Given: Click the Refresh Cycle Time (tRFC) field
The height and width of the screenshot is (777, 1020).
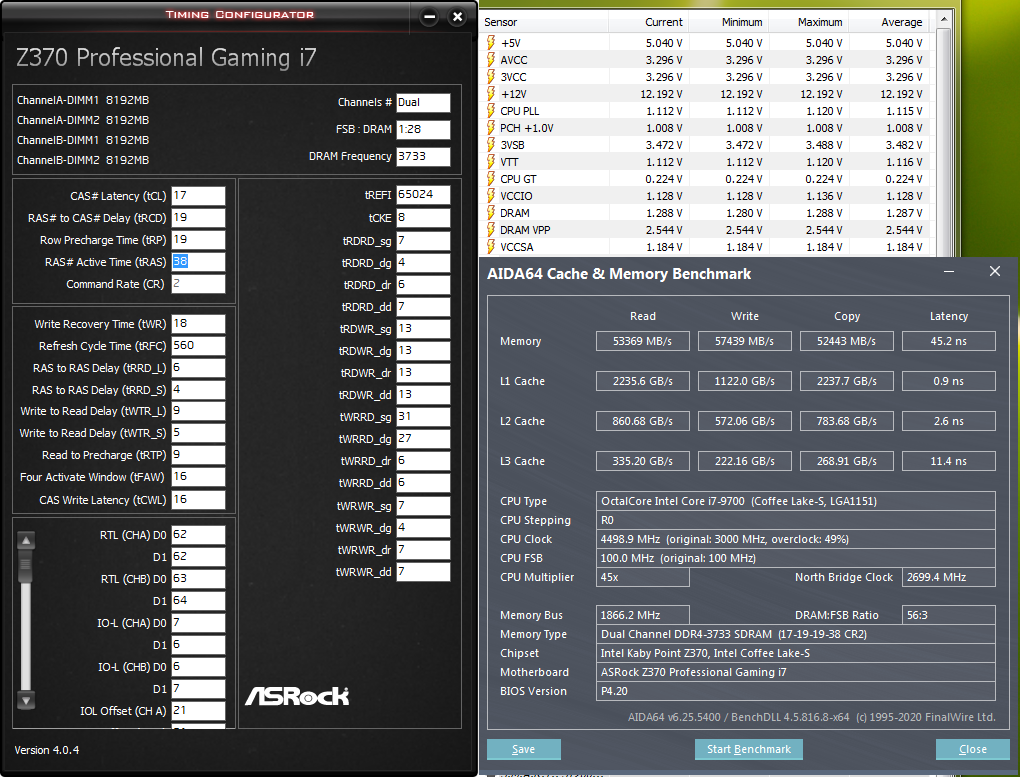Looking at the screenshot, I should pos(198,346).
